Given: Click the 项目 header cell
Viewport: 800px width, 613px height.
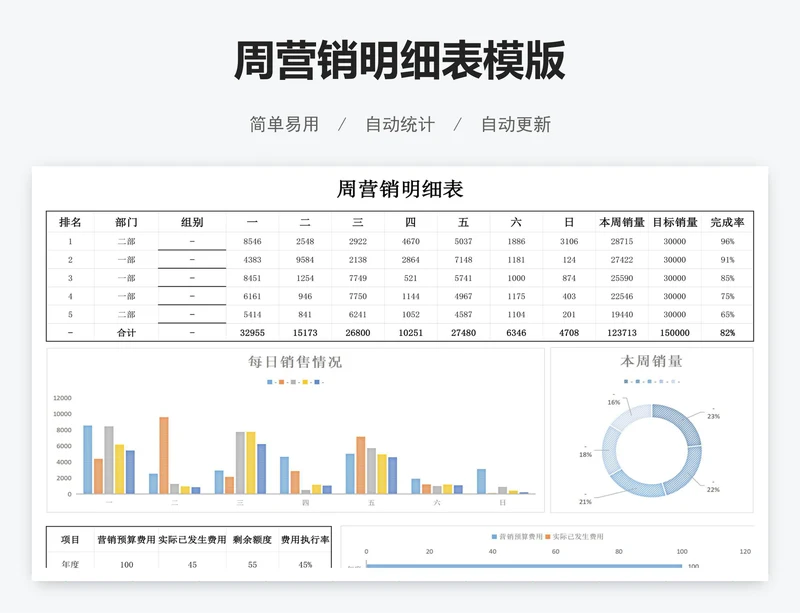Looking at the screenshot, I should click(70, 539).
